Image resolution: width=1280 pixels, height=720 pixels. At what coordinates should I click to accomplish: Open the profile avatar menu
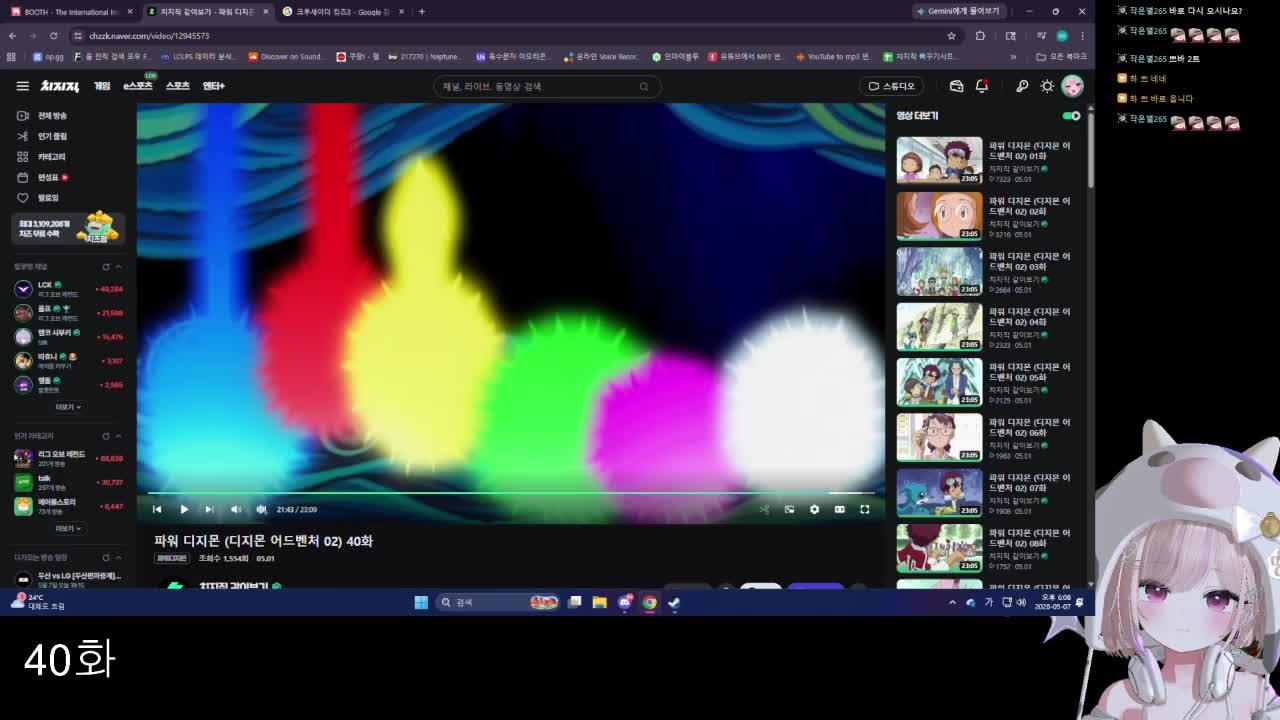click(x=1072, y=86)
